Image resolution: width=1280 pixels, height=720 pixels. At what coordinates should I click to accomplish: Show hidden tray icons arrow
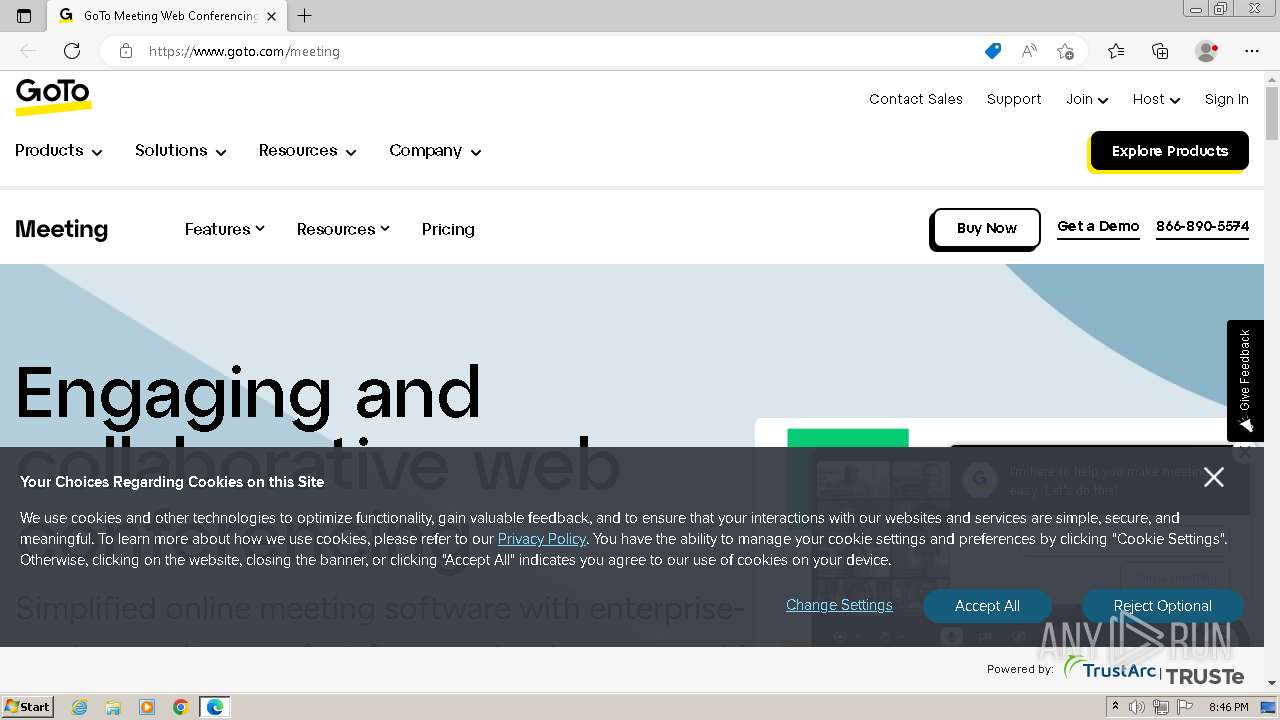click(1115, 707)
